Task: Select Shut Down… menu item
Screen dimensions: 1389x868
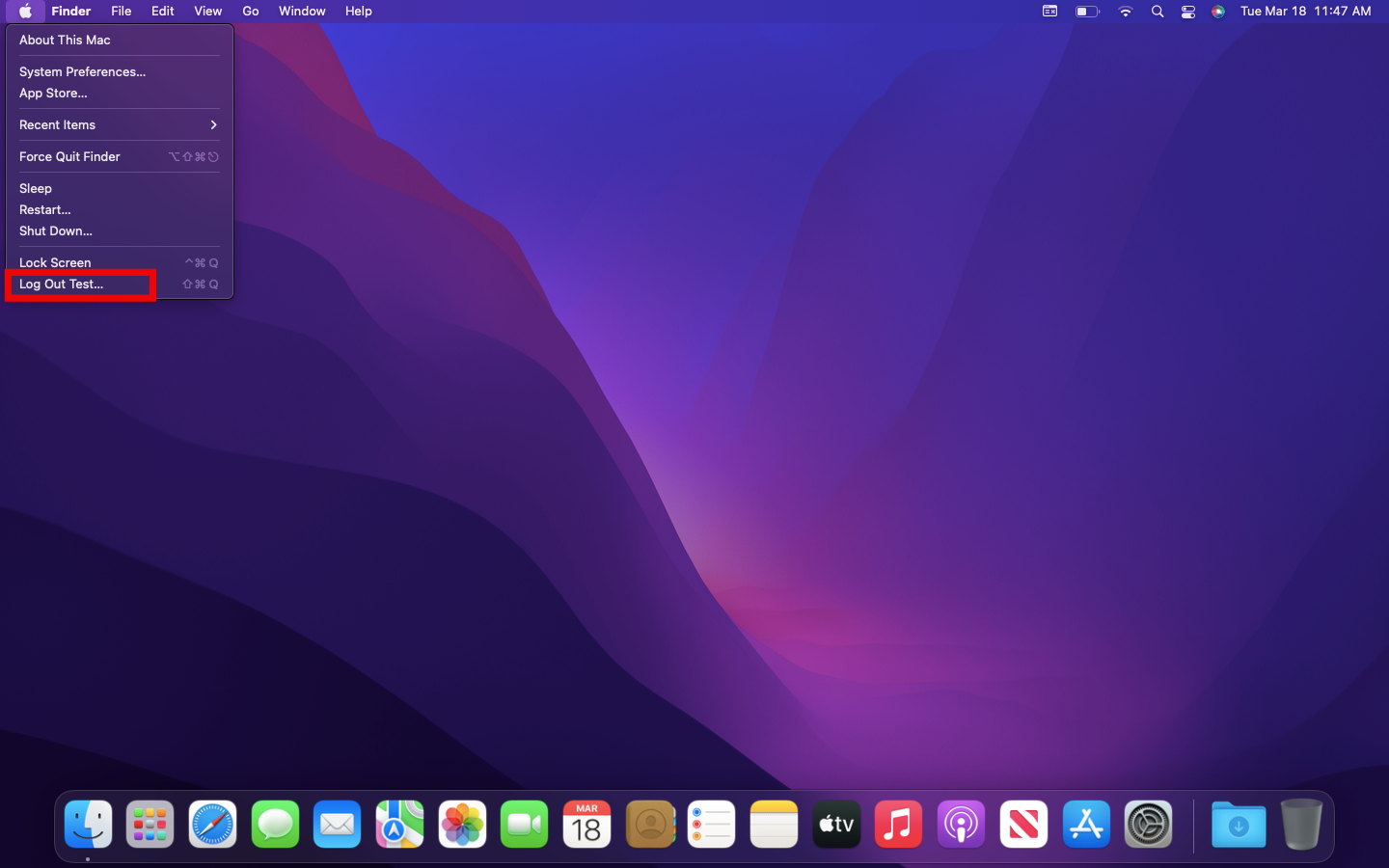Action: coord(120,231)
